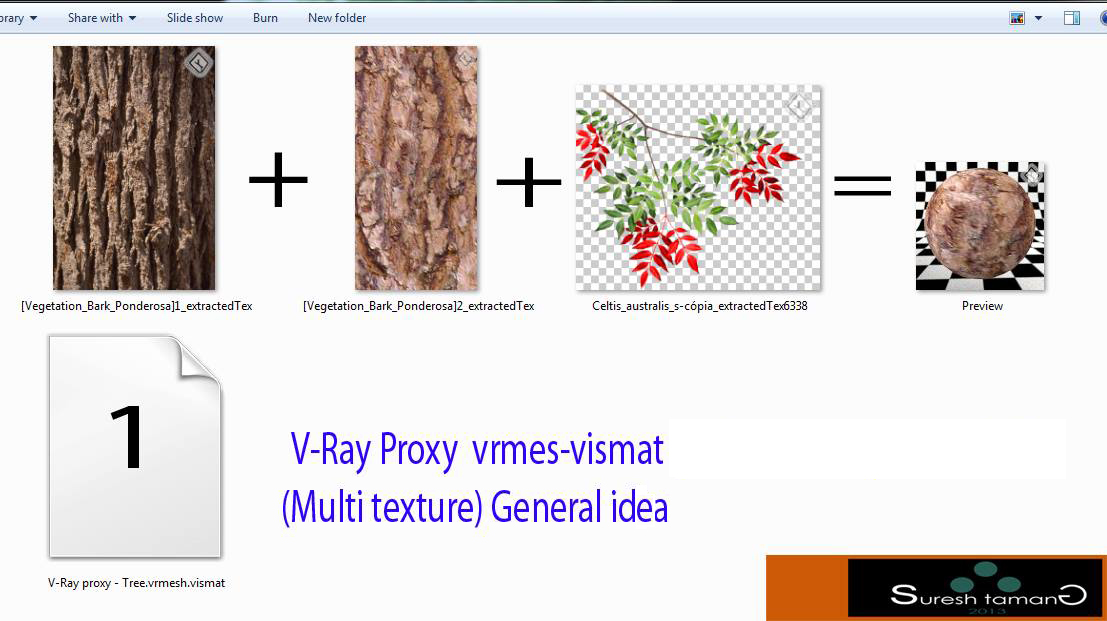Click the rotation badge on the Preview sphere thumbnail
This screenshot has height=621, width=1107.
pos(1031,174)
